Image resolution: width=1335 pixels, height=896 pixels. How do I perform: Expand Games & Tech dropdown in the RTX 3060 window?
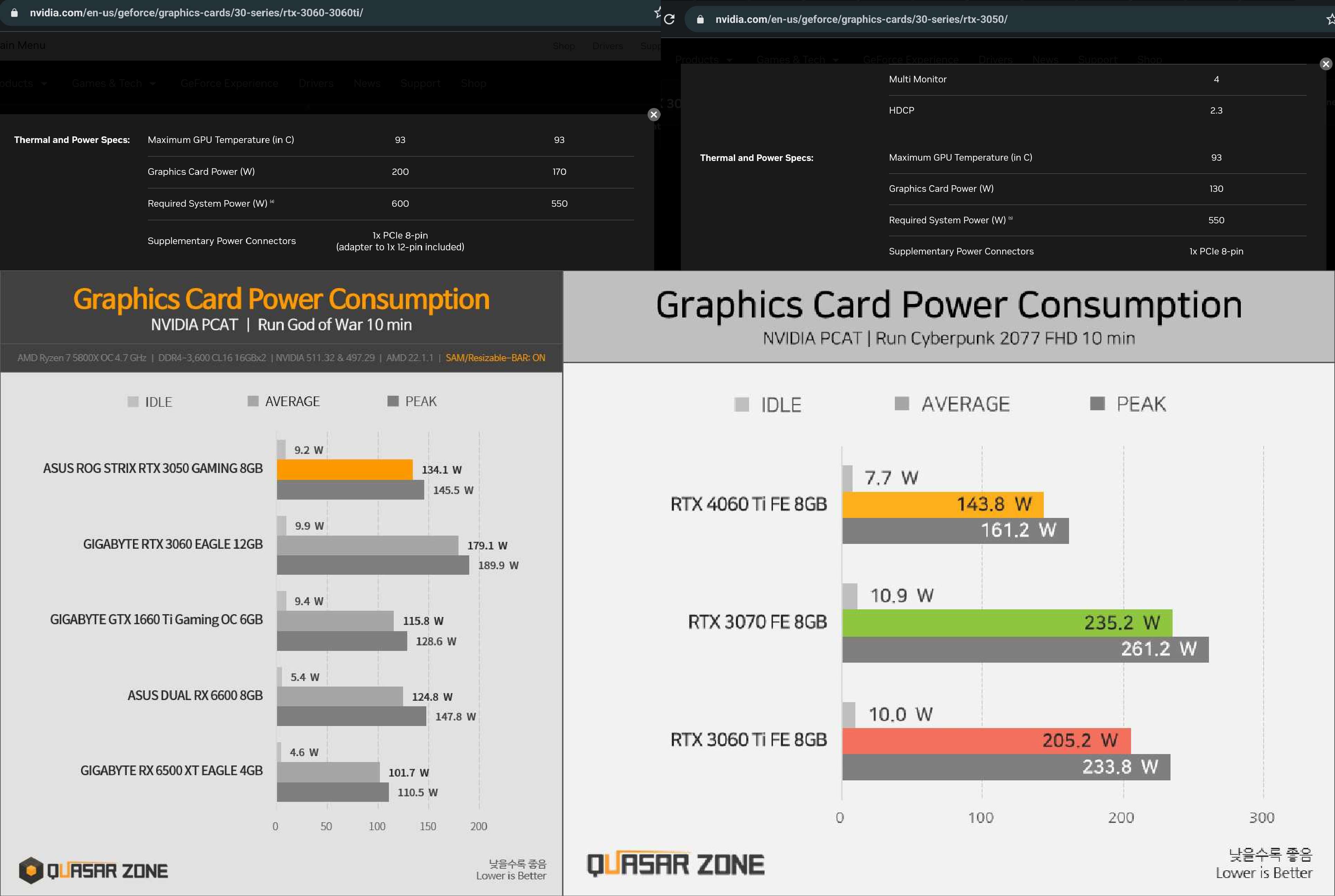pos(114,83)
